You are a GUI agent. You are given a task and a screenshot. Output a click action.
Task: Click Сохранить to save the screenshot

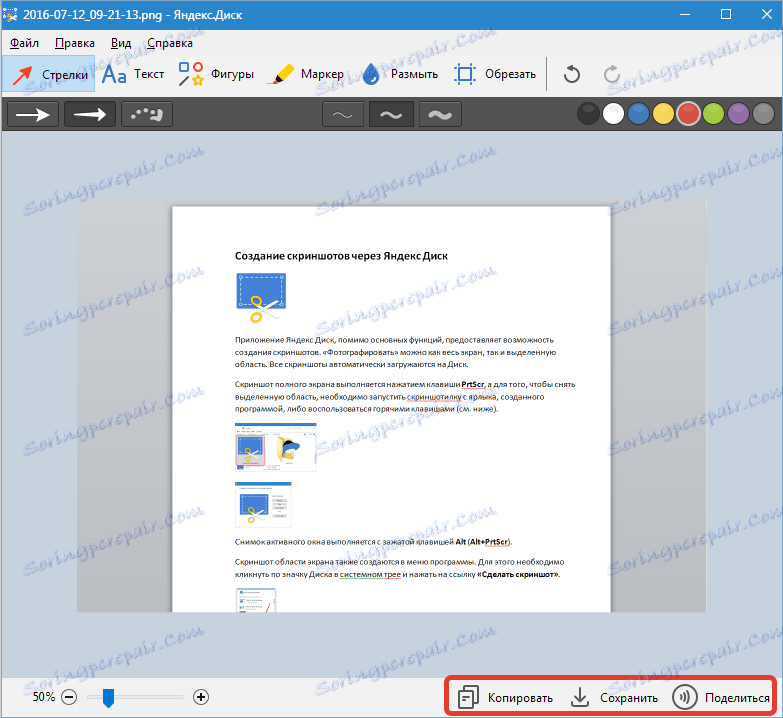[x=614, y=697]
